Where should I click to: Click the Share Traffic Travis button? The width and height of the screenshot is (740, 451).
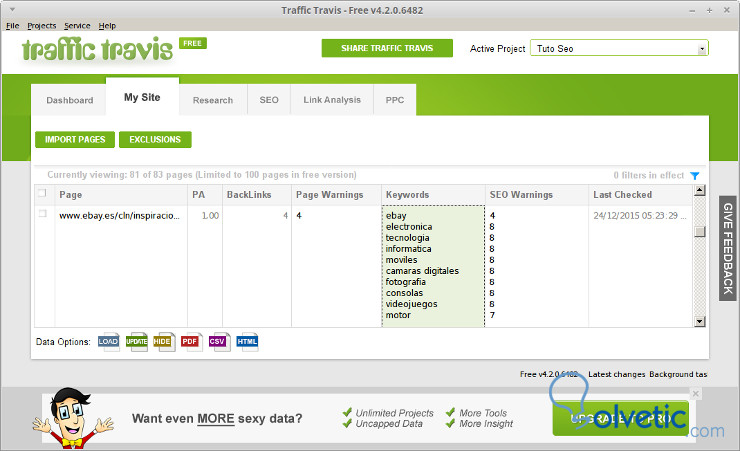pos(387,48)
